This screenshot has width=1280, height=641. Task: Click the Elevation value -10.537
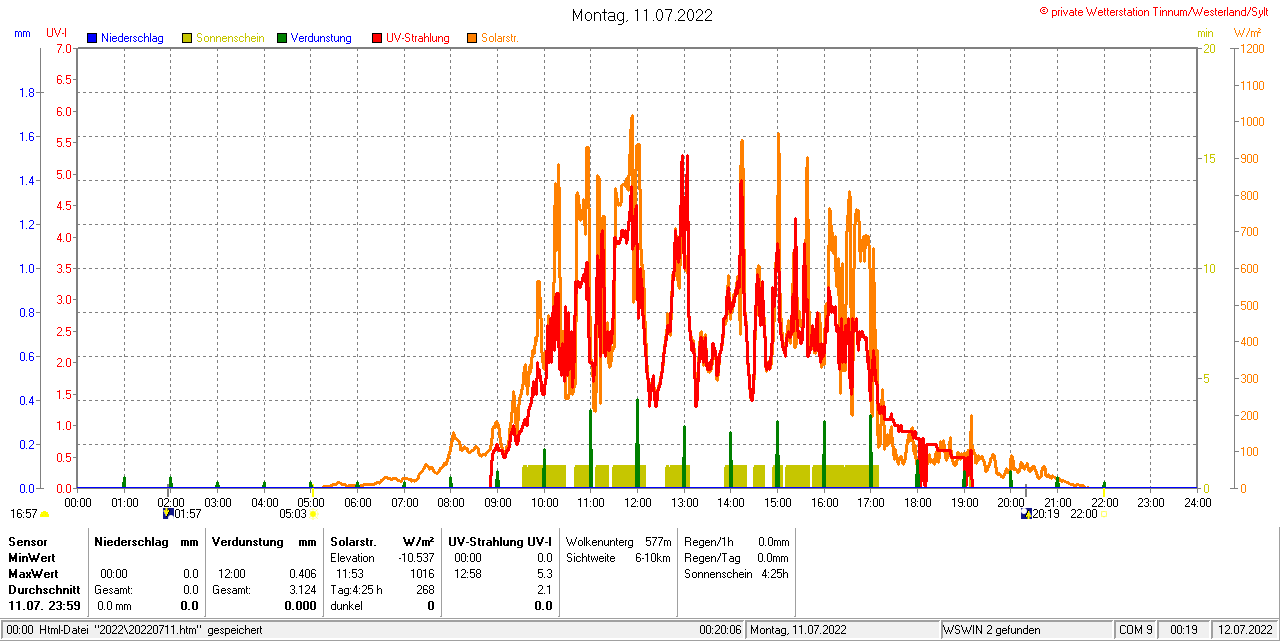(x=415, y=557)
